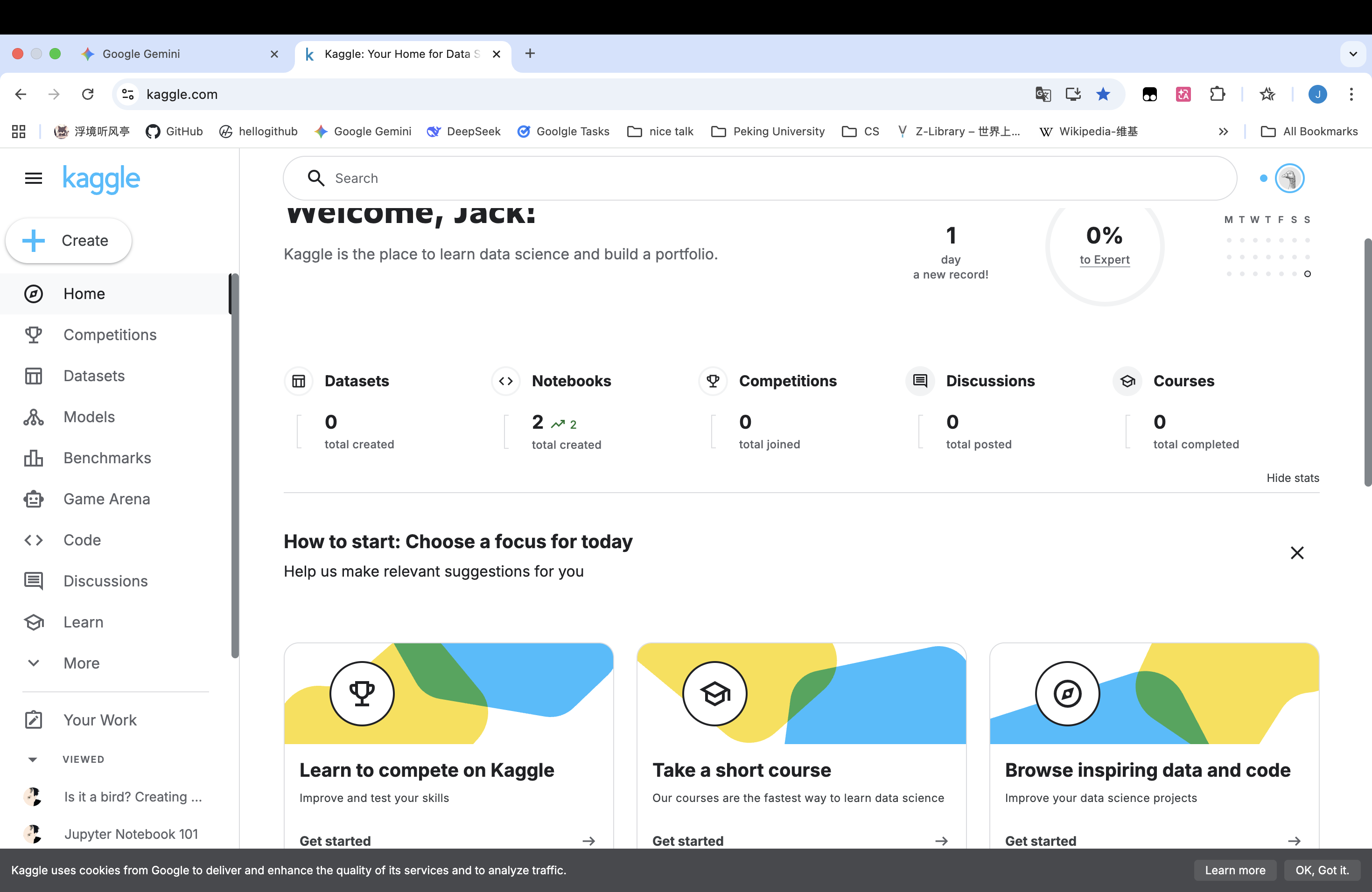
Task: Click the user profile avatar
Action: 1289,178
